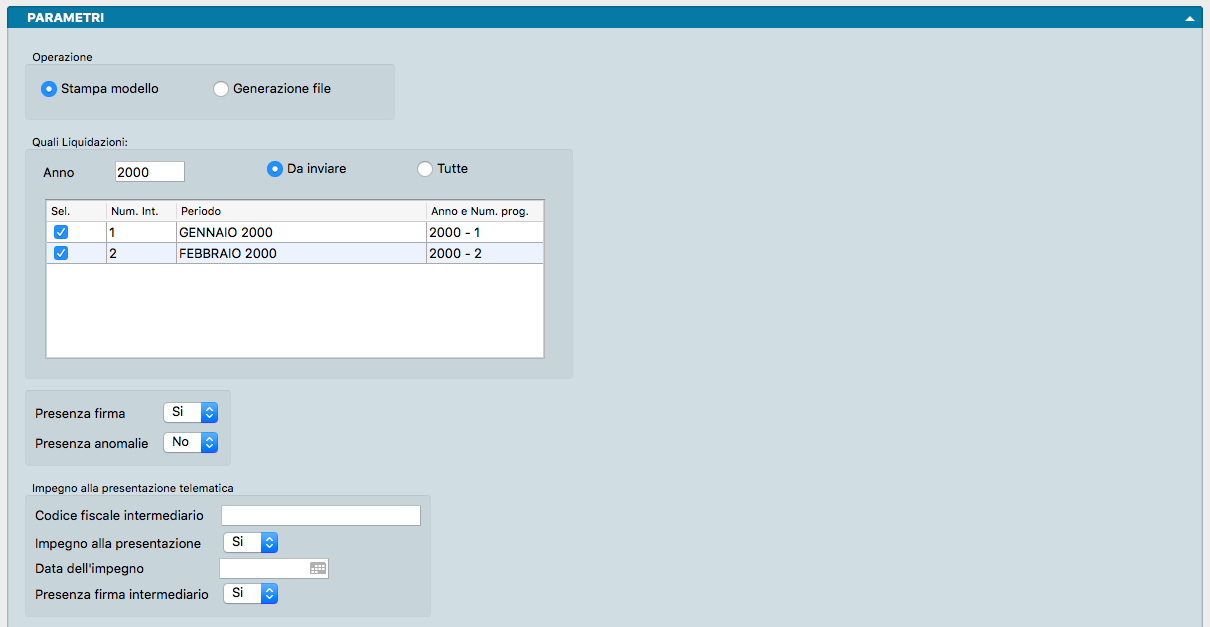Select the GENNAIO 2000 period row
Image resolution: width=1210 pixels, height=627 pixels.
coord(300,232)
